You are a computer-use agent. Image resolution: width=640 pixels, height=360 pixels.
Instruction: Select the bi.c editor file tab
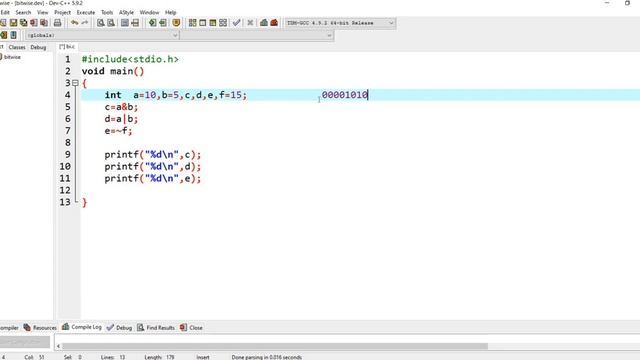(x=67, y=47)
